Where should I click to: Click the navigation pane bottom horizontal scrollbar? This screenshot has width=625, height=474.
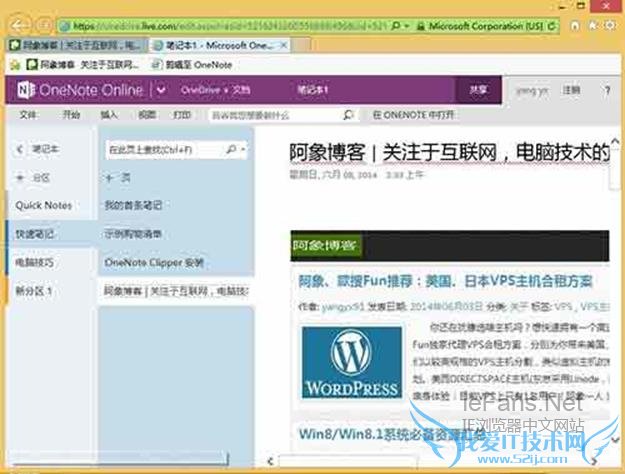pos(120,458)
